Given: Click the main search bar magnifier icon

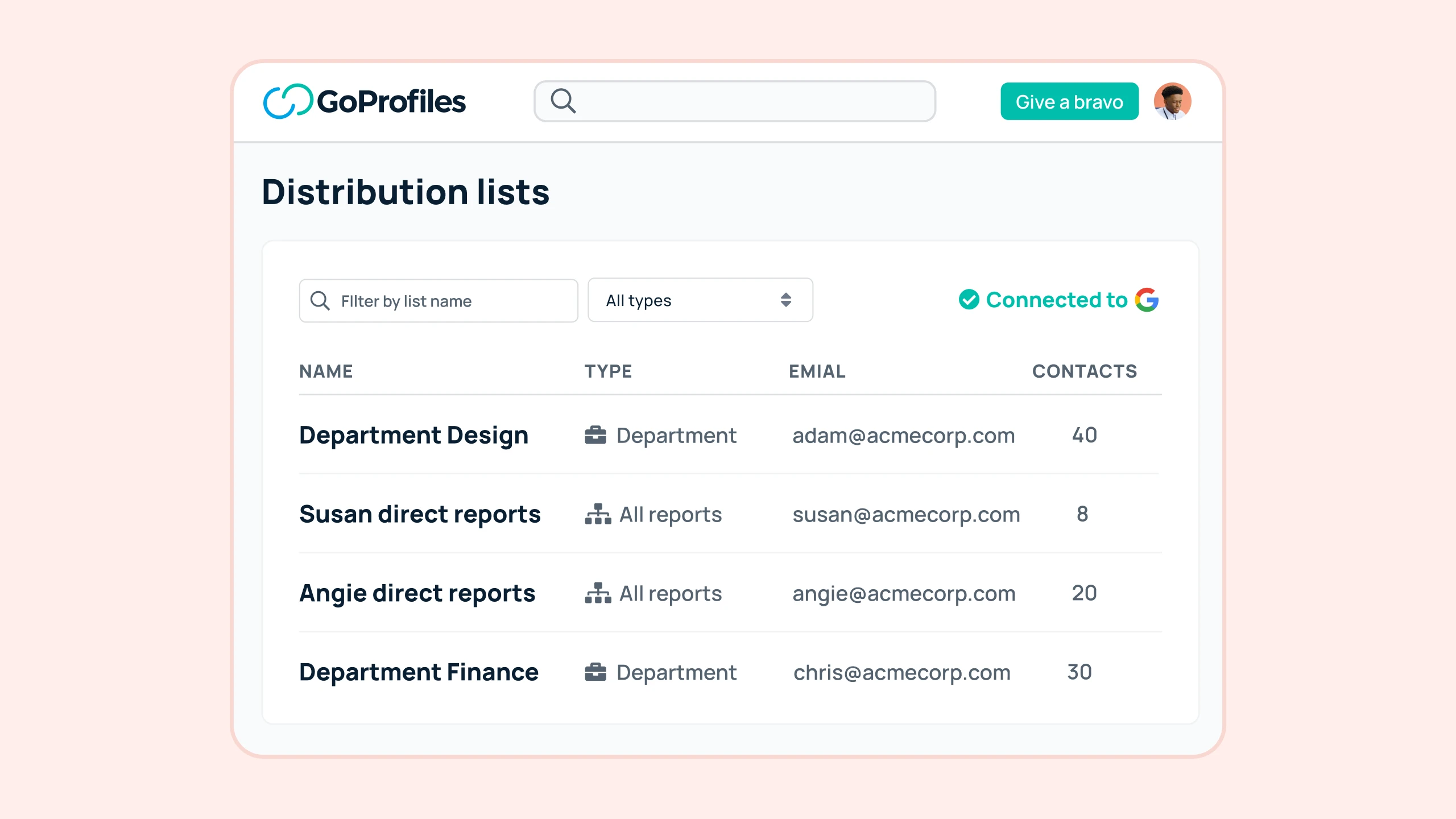Looking at the screenshot, I should point(562,100).
